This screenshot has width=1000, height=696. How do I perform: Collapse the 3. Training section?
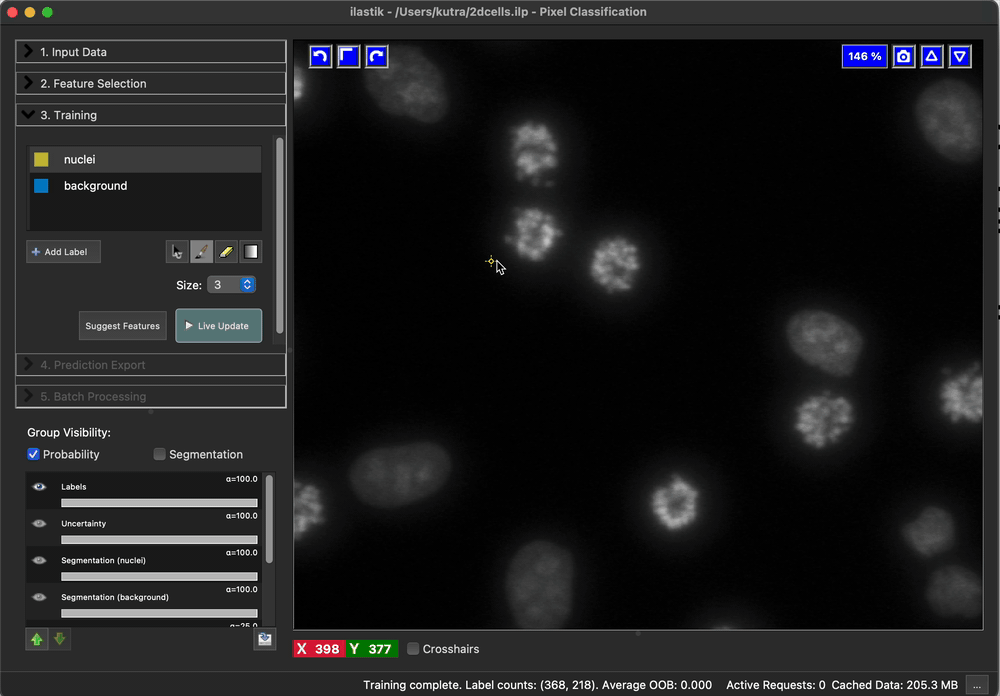click(151, 115)
